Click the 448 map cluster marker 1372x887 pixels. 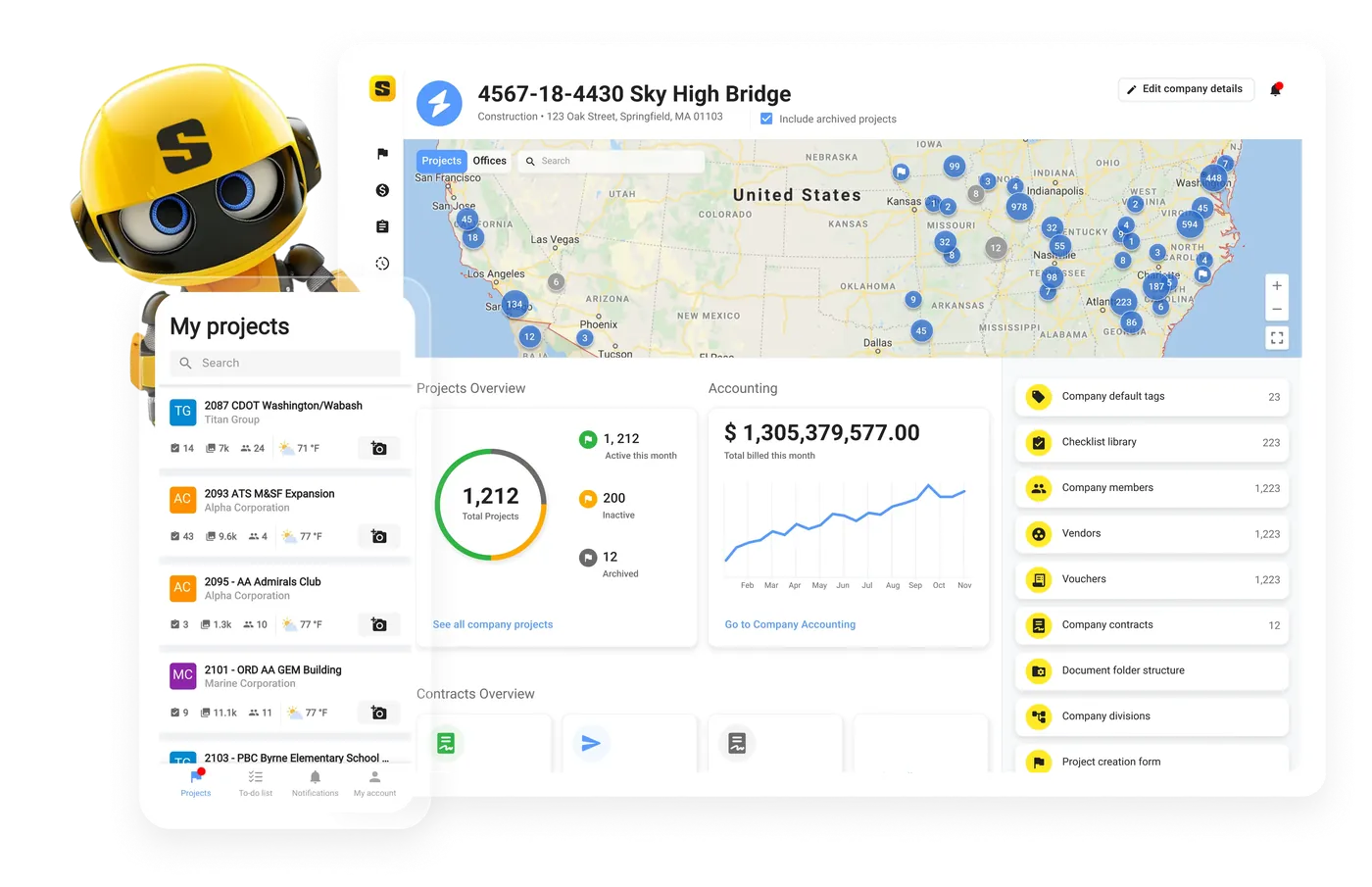[x=1213, y=178]
